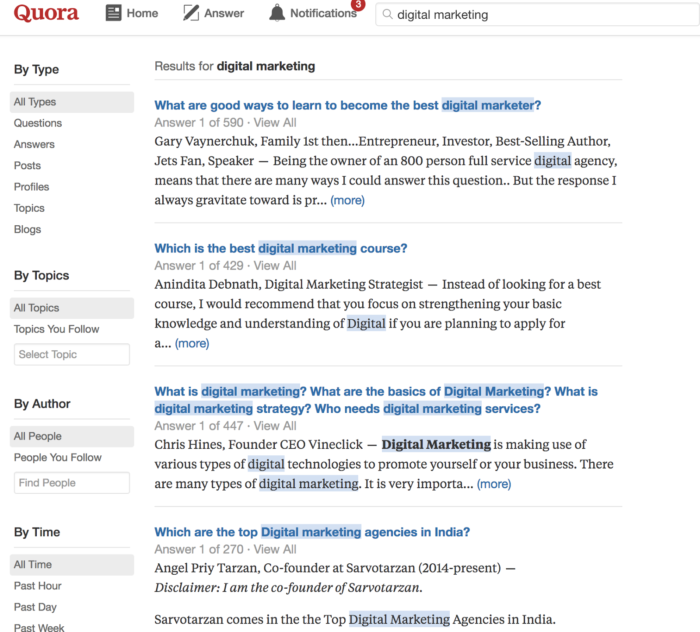Viewport: 700px width, 632px height.
Task: Click 'Results for digital marketing' heading
Action: pos(235,66)
